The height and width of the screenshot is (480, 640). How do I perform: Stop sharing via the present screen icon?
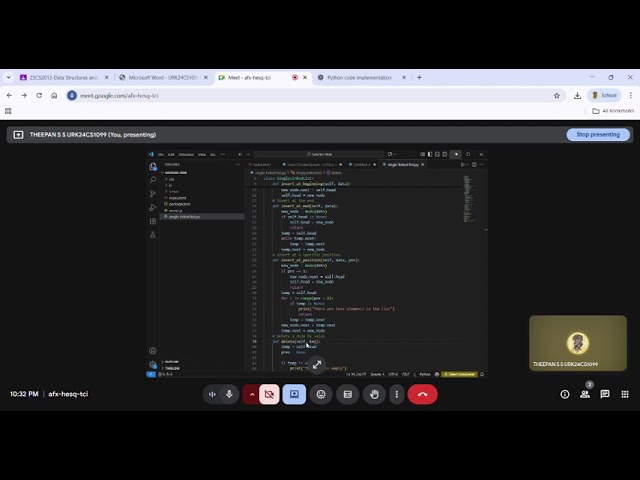pos(294,394)
